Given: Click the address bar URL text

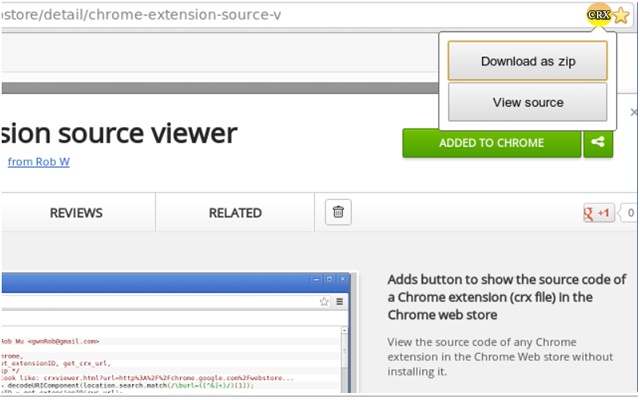Looking at the screenshot, I should tap(141, 15).
